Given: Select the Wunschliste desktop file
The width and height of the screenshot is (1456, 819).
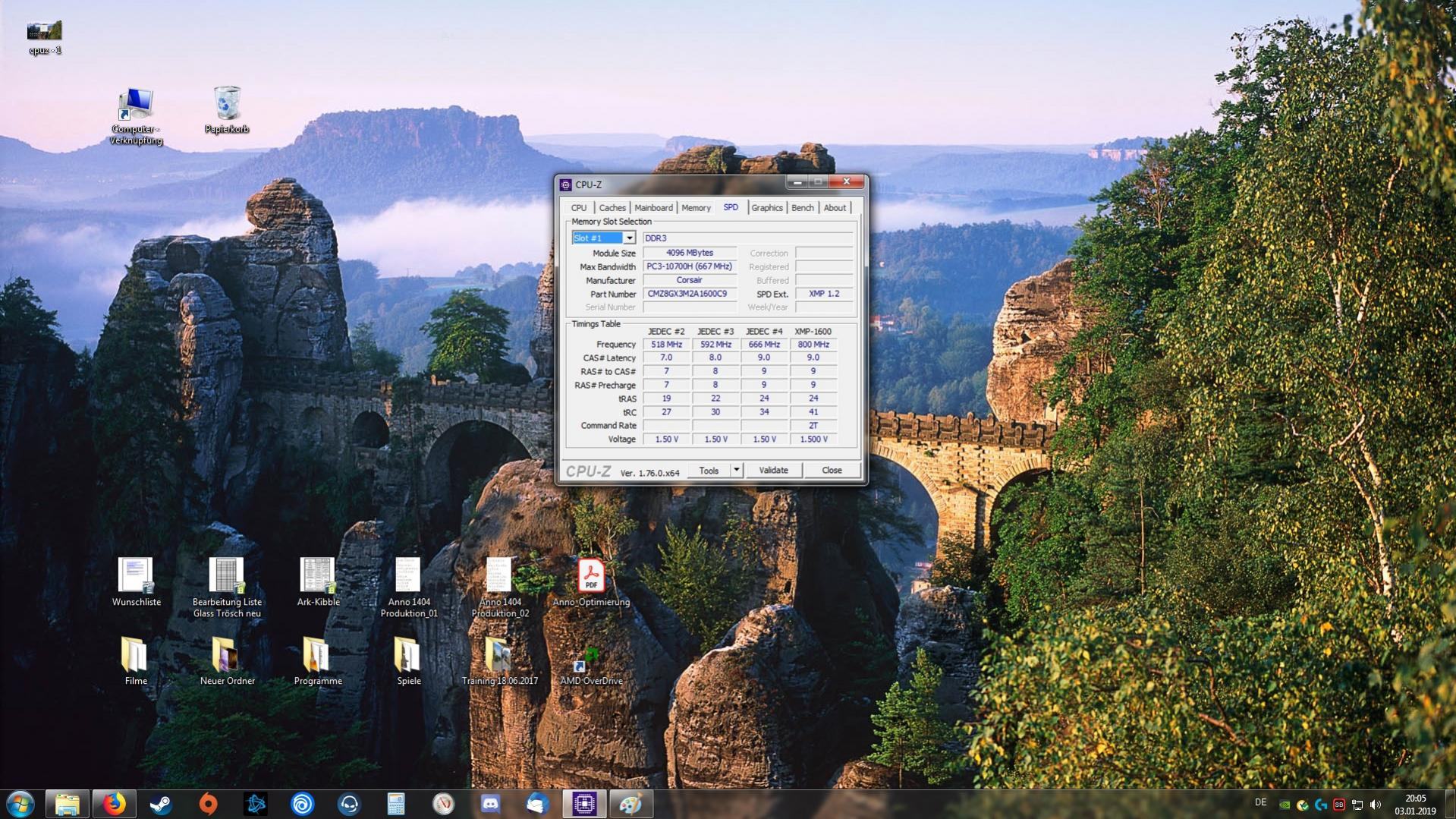Looking at the screenshot, I should pyautogui.click(x=136, y=583).
